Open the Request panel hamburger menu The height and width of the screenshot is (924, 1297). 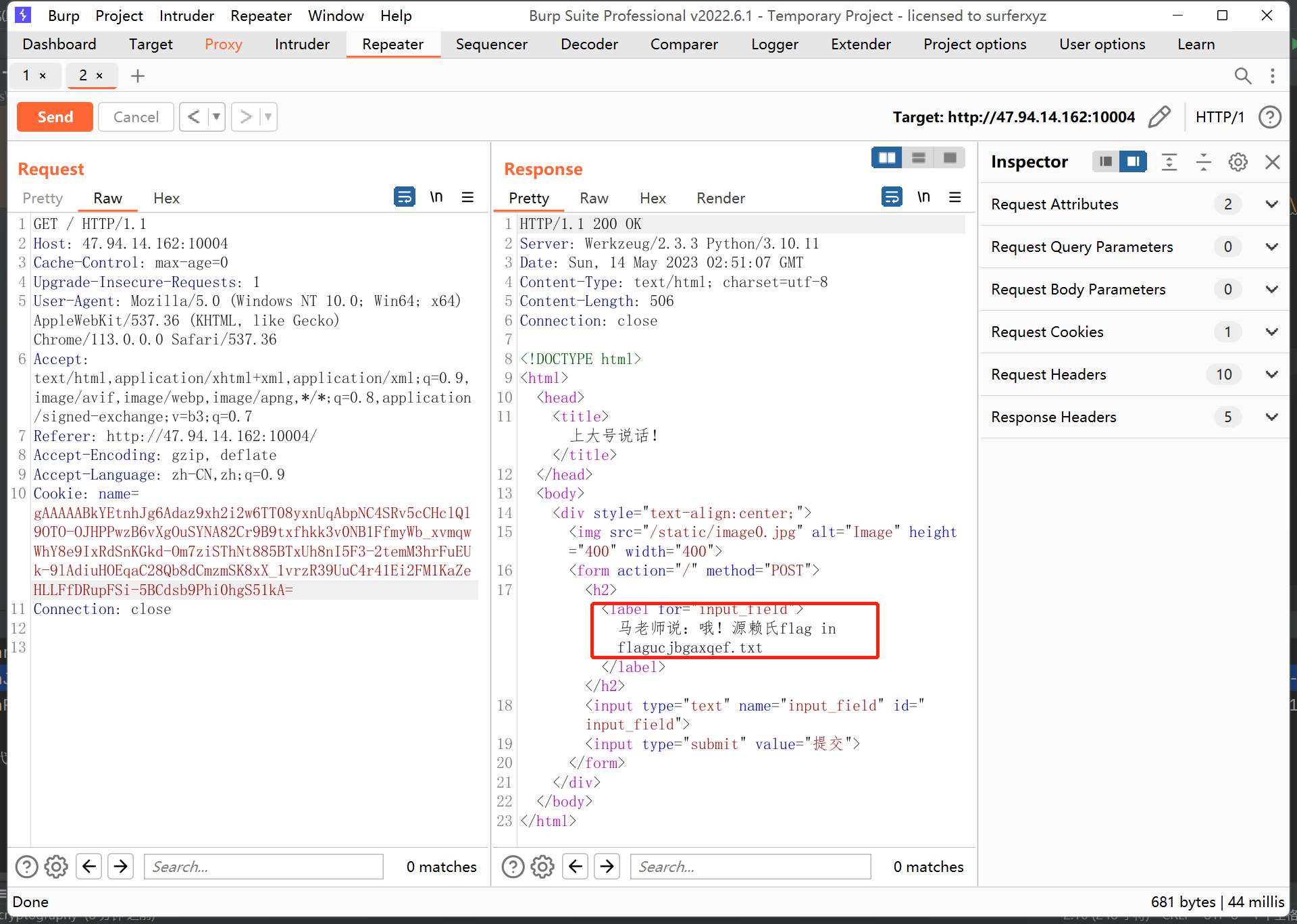point(467,197)
